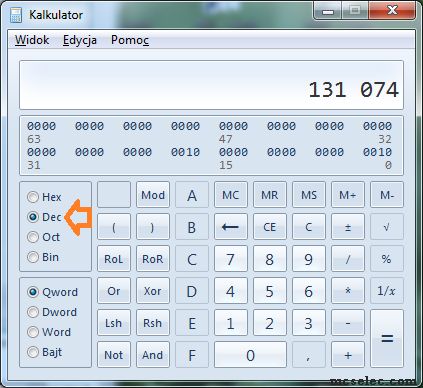The height and width of the screenshot is (388, 423).
Task: Click the division slash key
Action: point(348,259)
